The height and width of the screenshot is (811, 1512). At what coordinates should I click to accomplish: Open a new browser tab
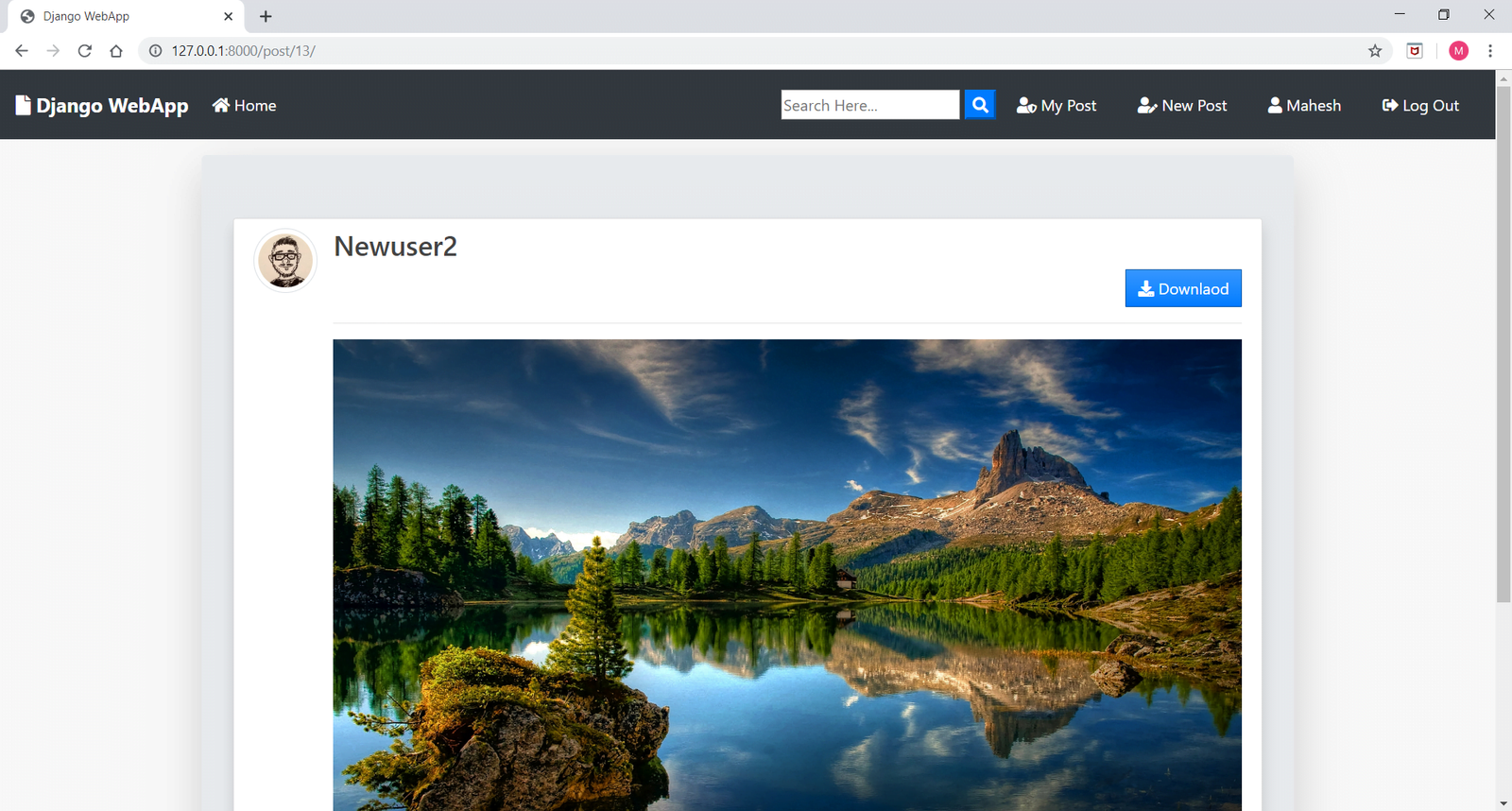click(266, 16)
